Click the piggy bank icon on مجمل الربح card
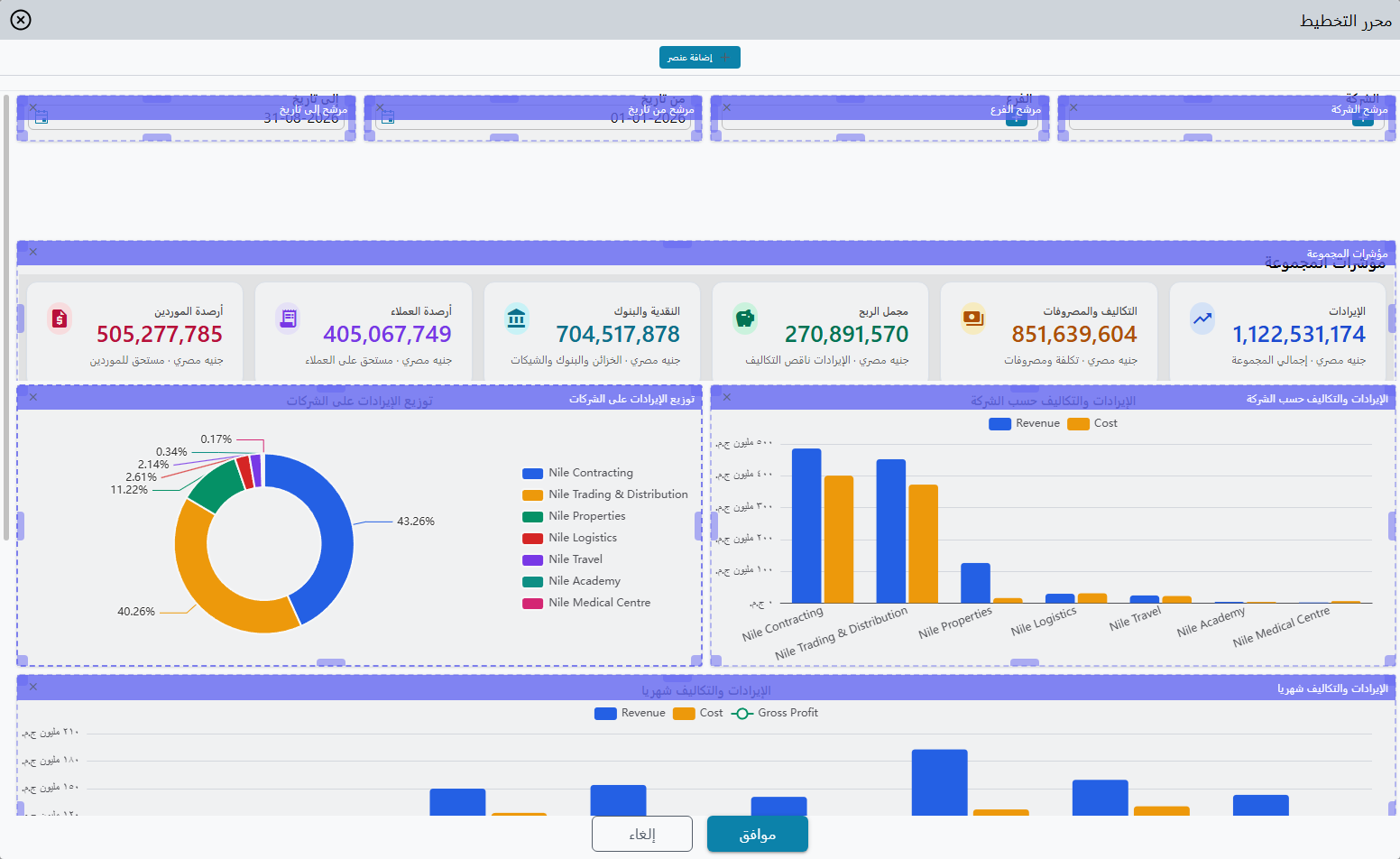The height and width of the screenshot is (859, 1400). tap(745, 319)
